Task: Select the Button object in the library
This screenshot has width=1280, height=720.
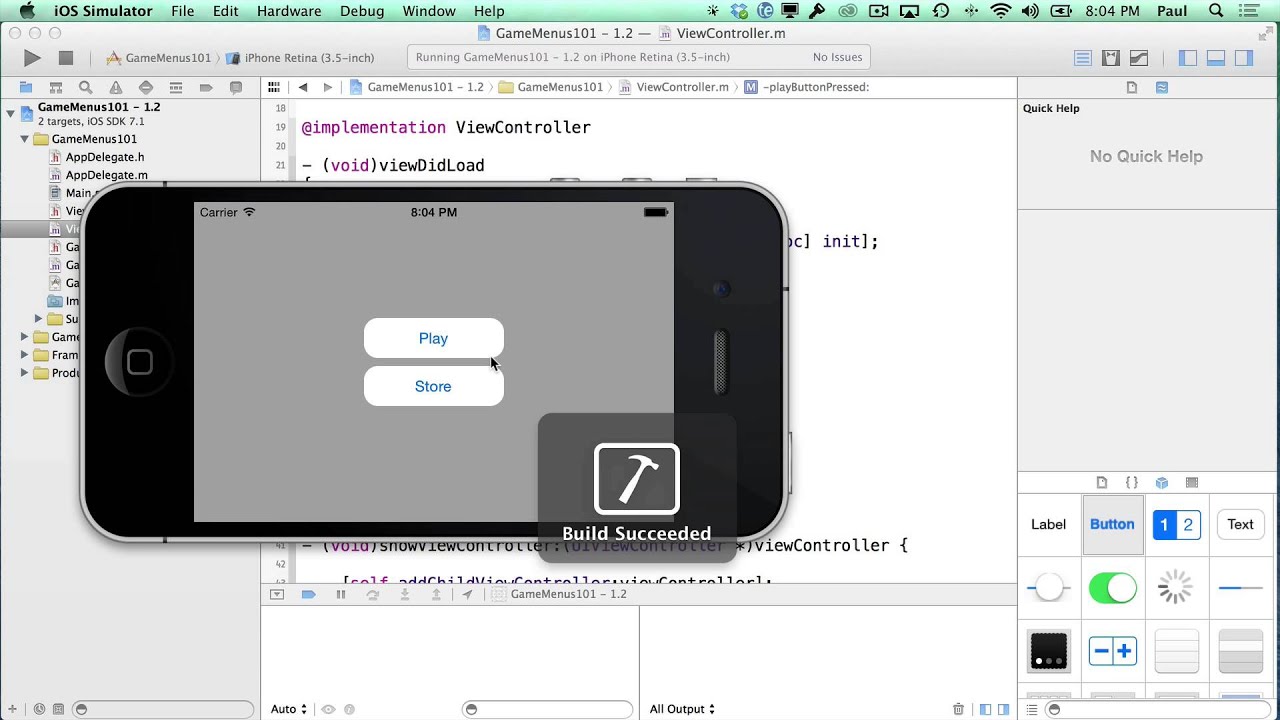Action: point(1112,524)
